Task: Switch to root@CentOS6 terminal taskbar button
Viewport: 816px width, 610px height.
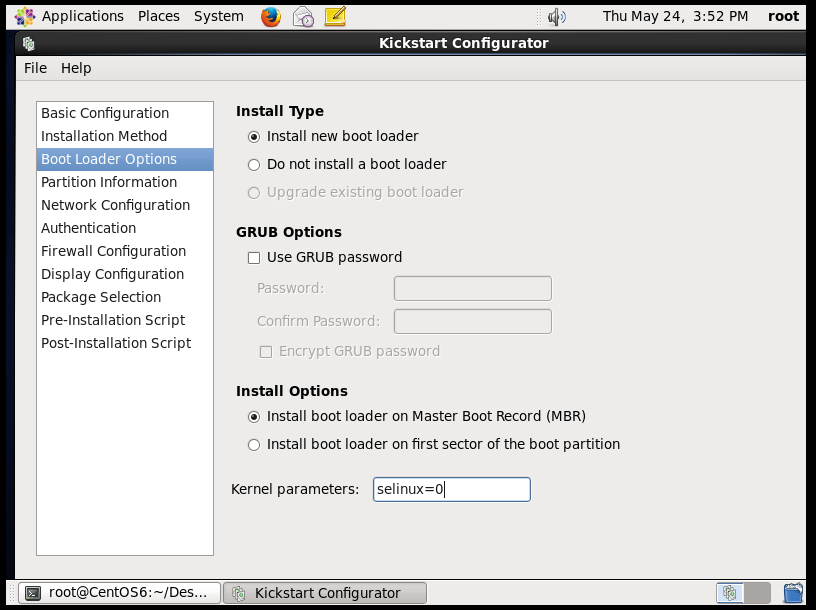Action: (119, 593)
